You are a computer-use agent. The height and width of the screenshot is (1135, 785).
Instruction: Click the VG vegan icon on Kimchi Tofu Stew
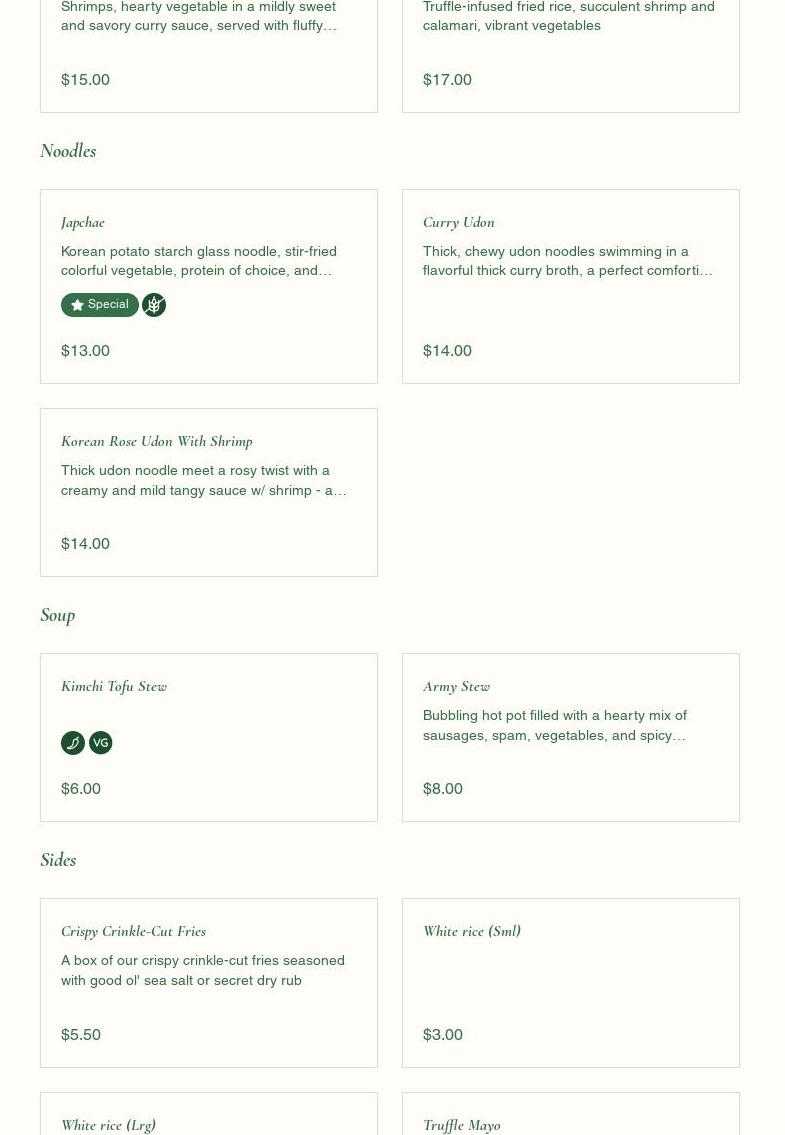(x=101, y=743)
